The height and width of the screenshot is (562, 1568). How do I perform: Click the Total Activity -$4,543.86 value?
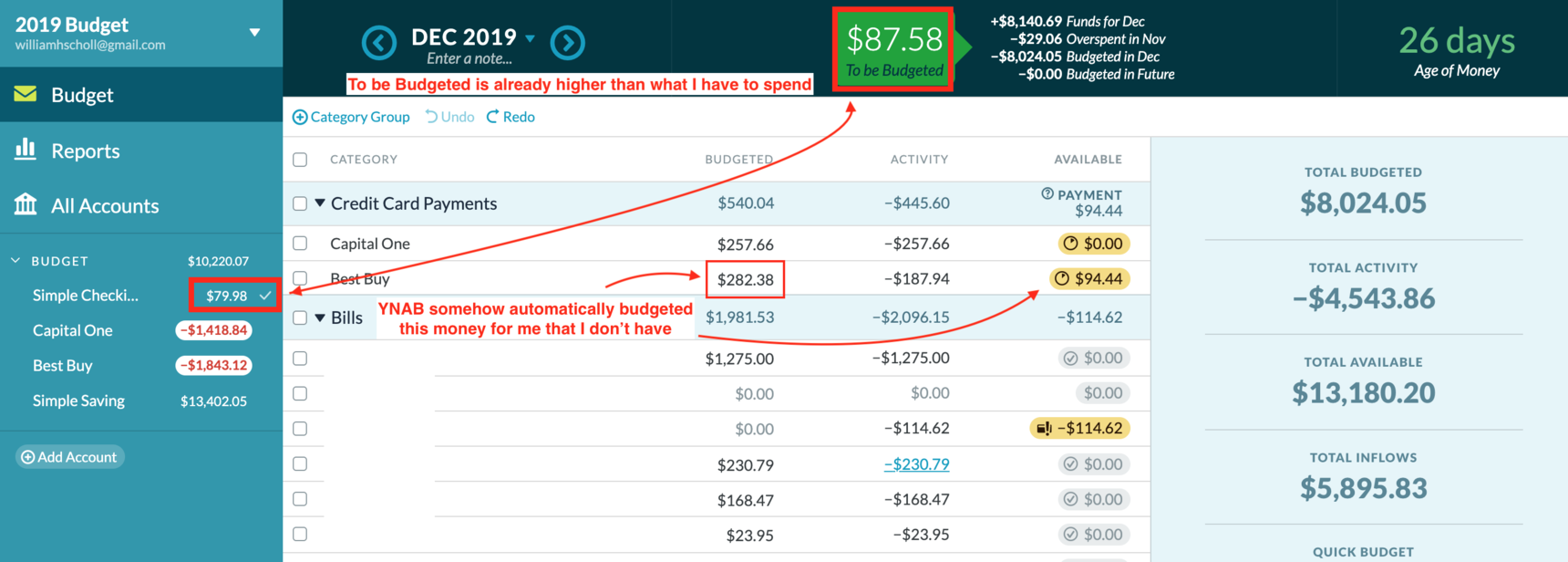(1363, 298)
